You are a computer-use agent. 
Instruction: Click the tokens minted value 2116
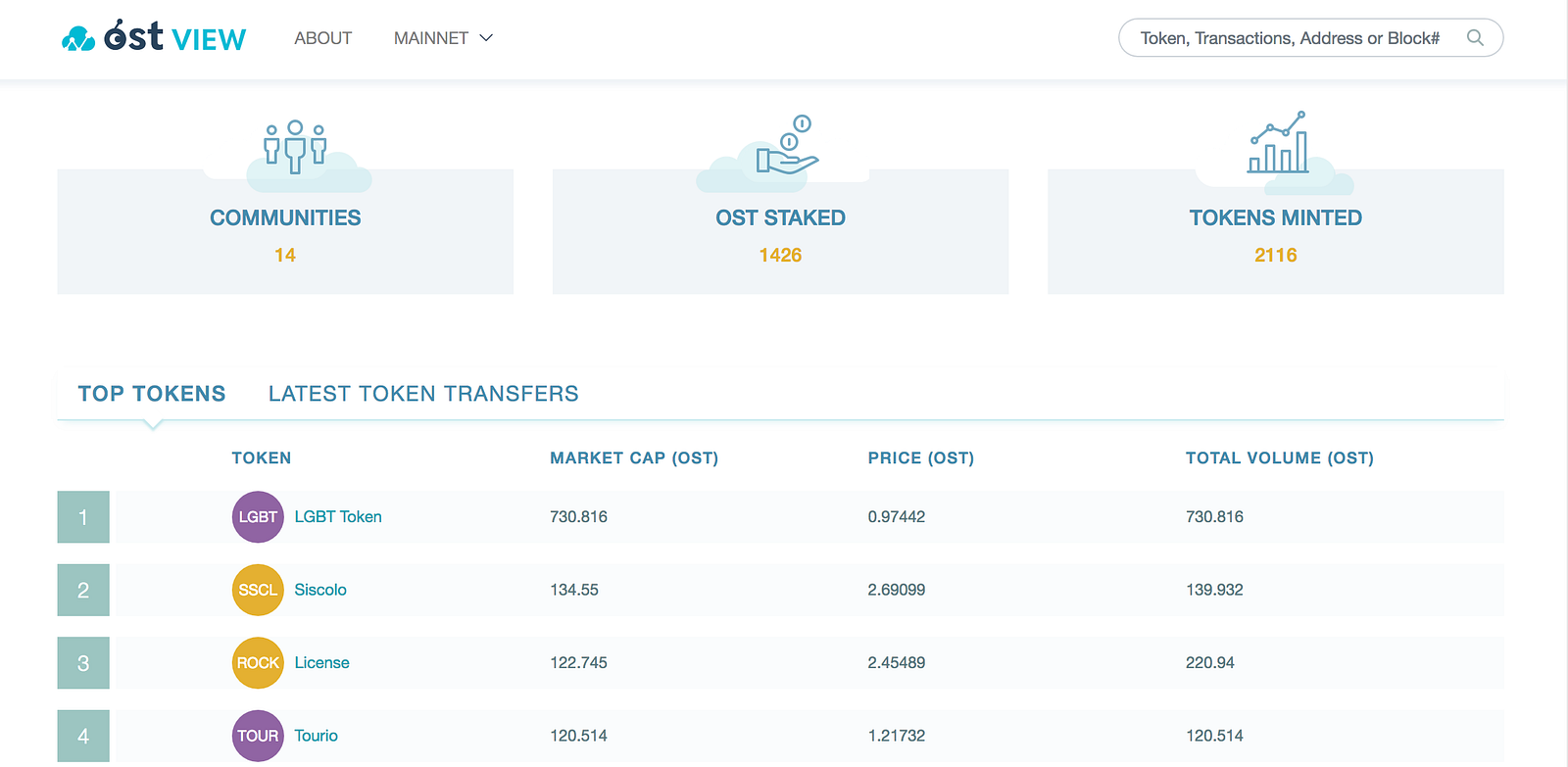click(1276, 256)
